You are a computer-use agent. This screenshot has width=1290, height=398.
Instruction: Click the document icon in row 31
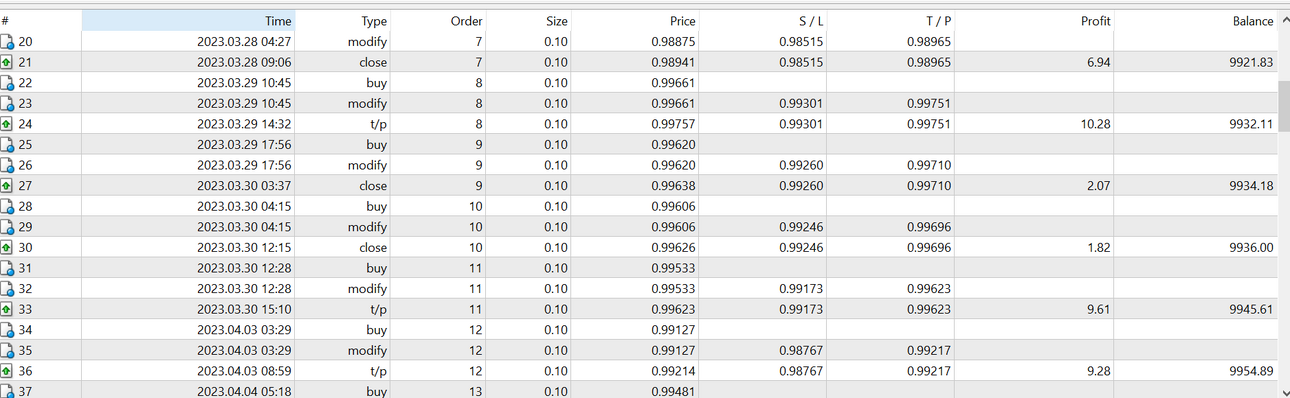[7, 268]
